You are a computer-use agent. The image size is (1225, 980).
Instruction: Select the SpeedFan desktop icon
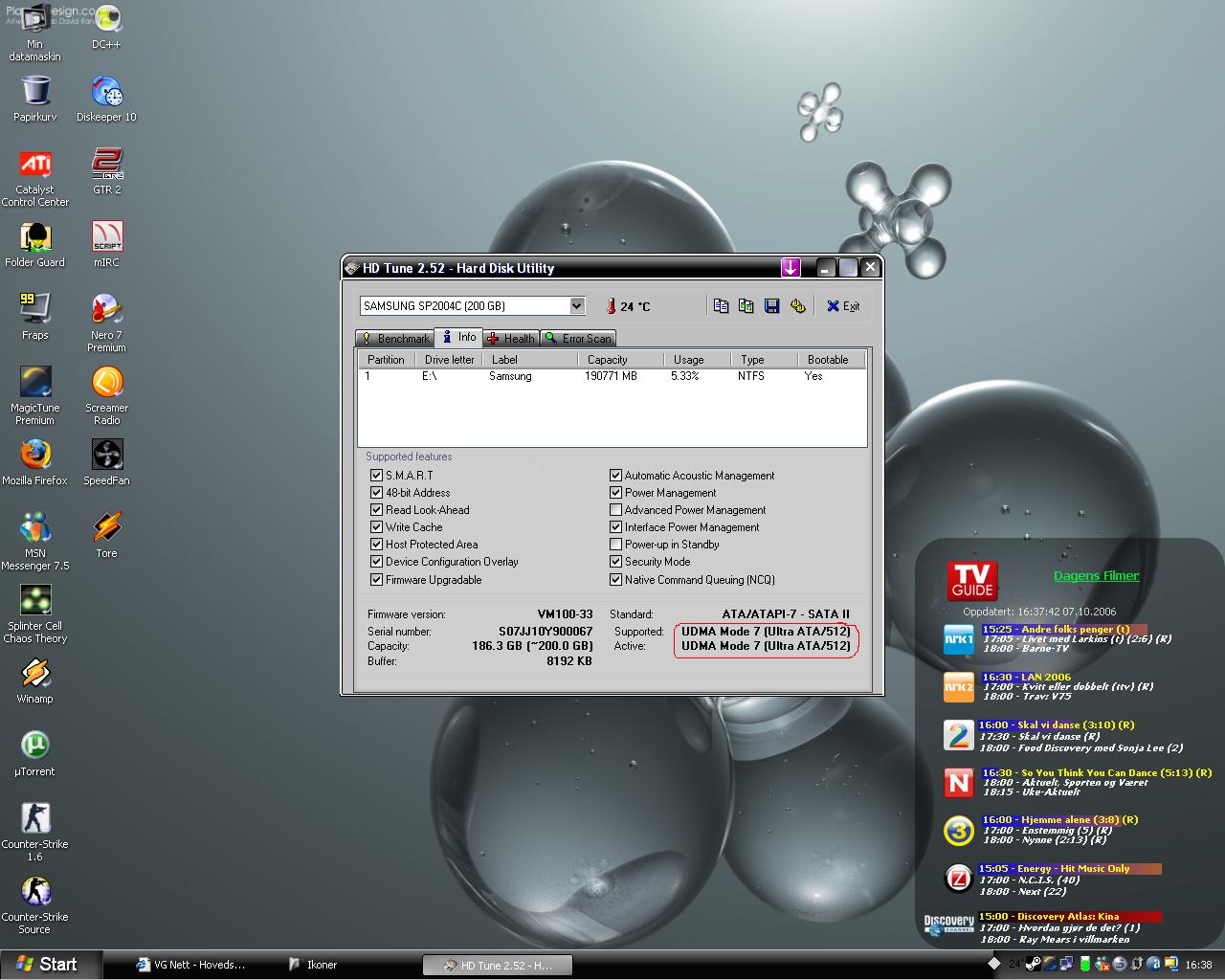click(106, 463)
